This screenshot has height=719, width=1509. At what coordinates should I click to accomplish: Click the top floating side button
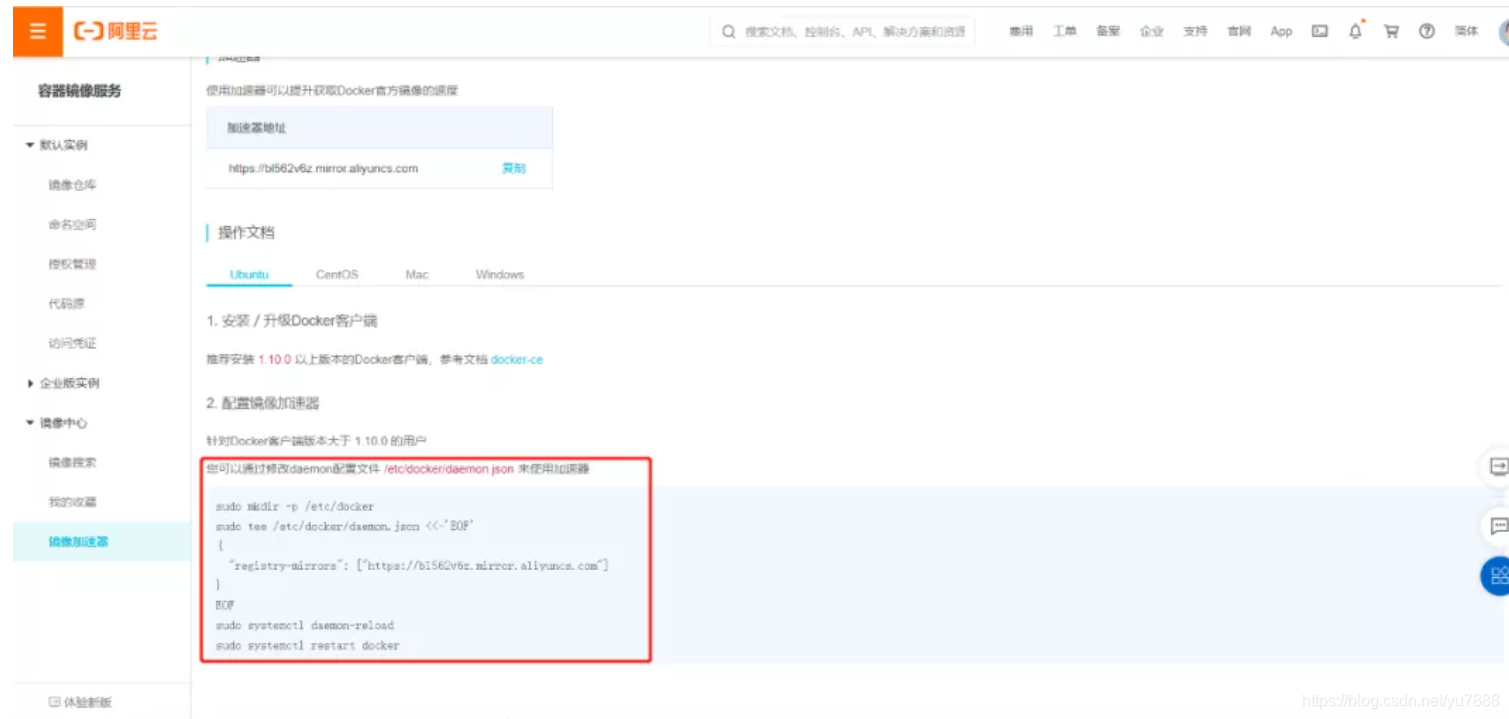click(x=1497, y=467)
